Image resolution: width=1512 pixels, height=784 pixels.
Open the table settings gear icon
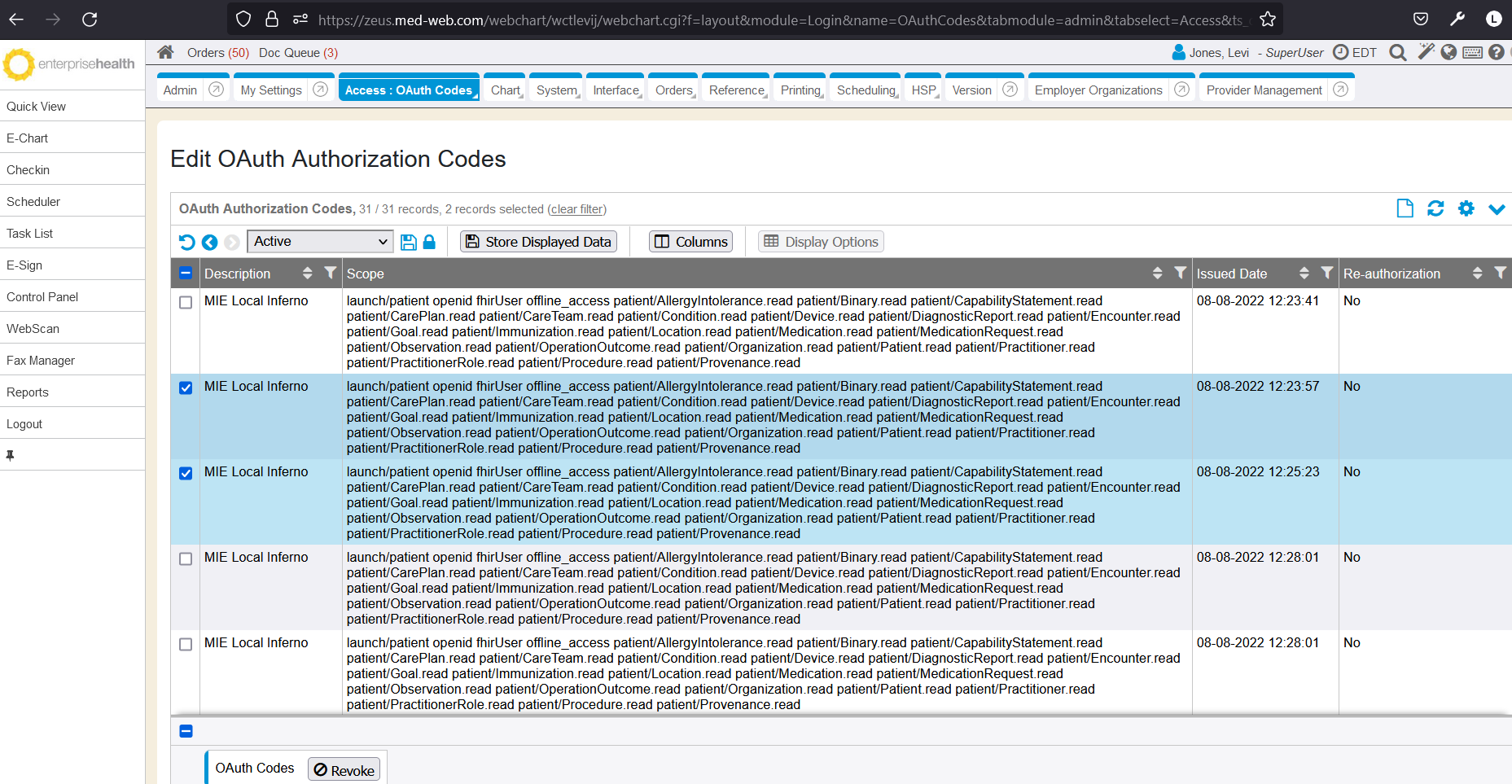pos(1466,208)
